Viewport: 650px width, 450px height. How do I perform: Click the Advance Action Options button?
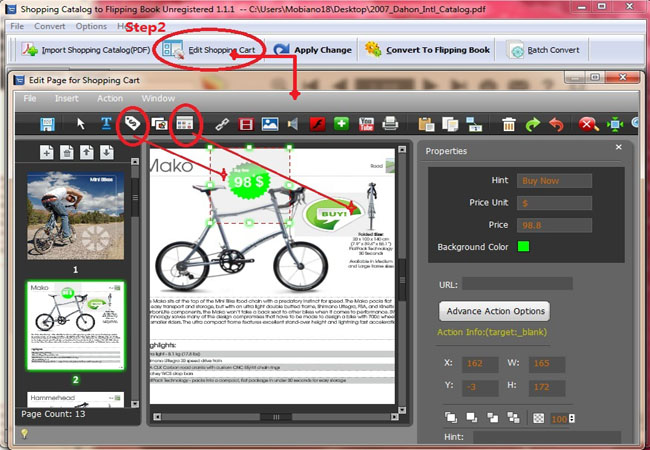click(x=495, y=311)
